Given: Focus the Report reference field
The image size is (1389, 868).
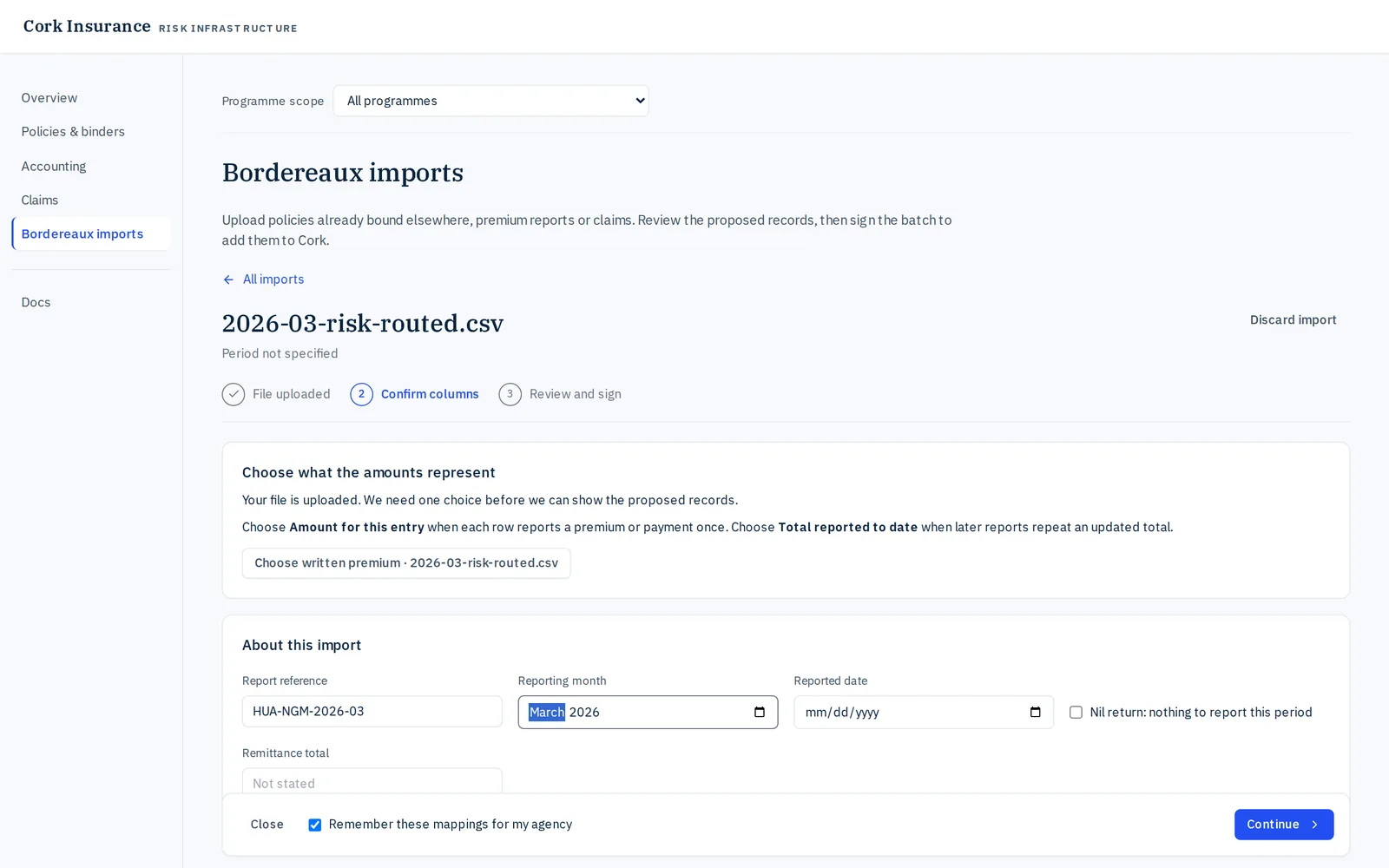Looking at the screenshot, I should pyautogui.click(x=372, y=712).
